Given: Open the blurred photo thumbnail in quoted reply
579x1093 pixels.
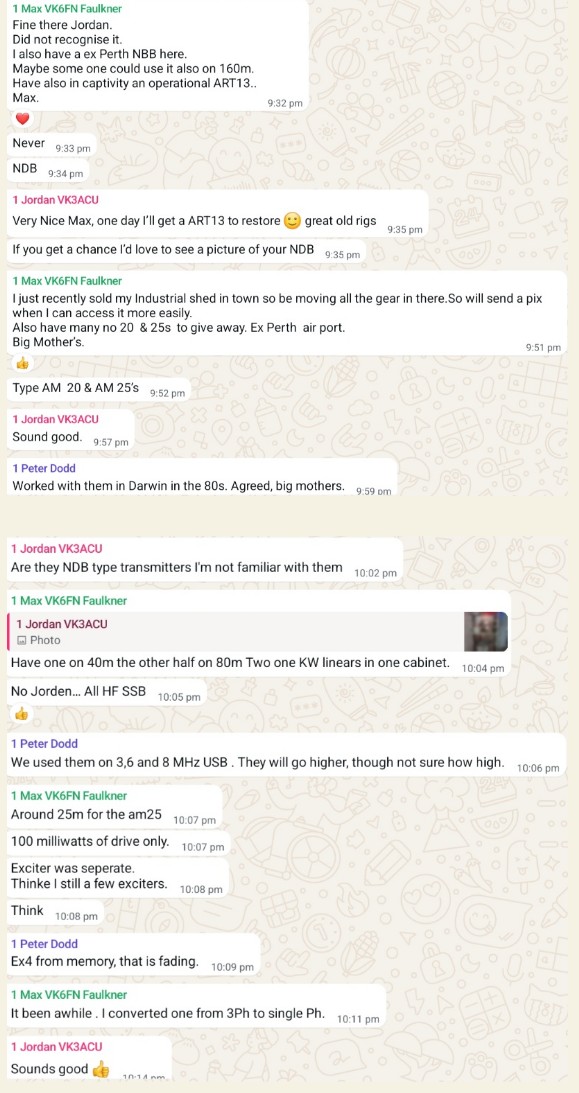Looking at the screenshot, I should pos(486,632).
